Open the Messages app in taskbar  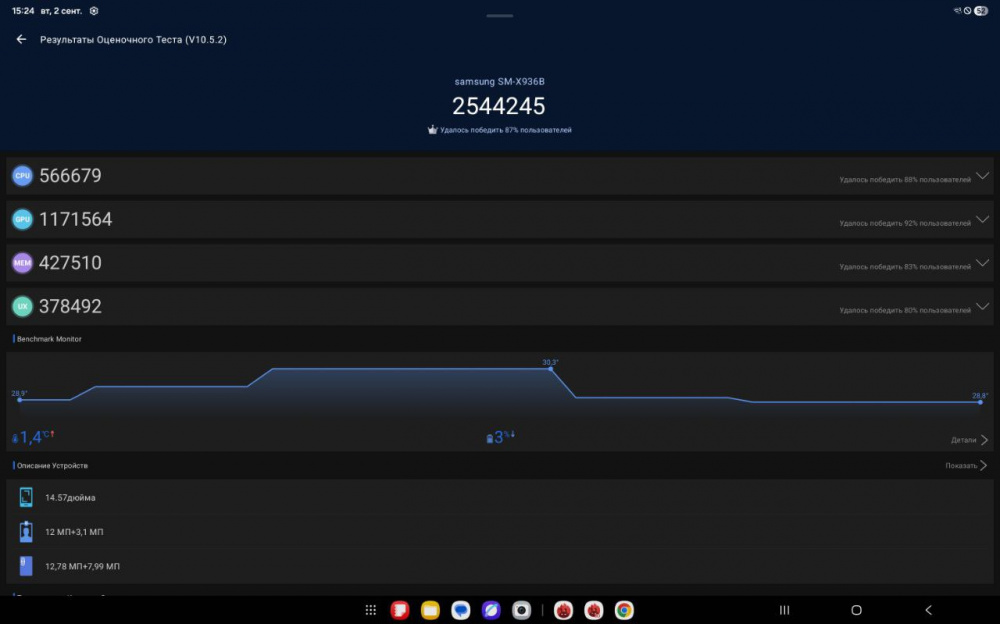460,610
